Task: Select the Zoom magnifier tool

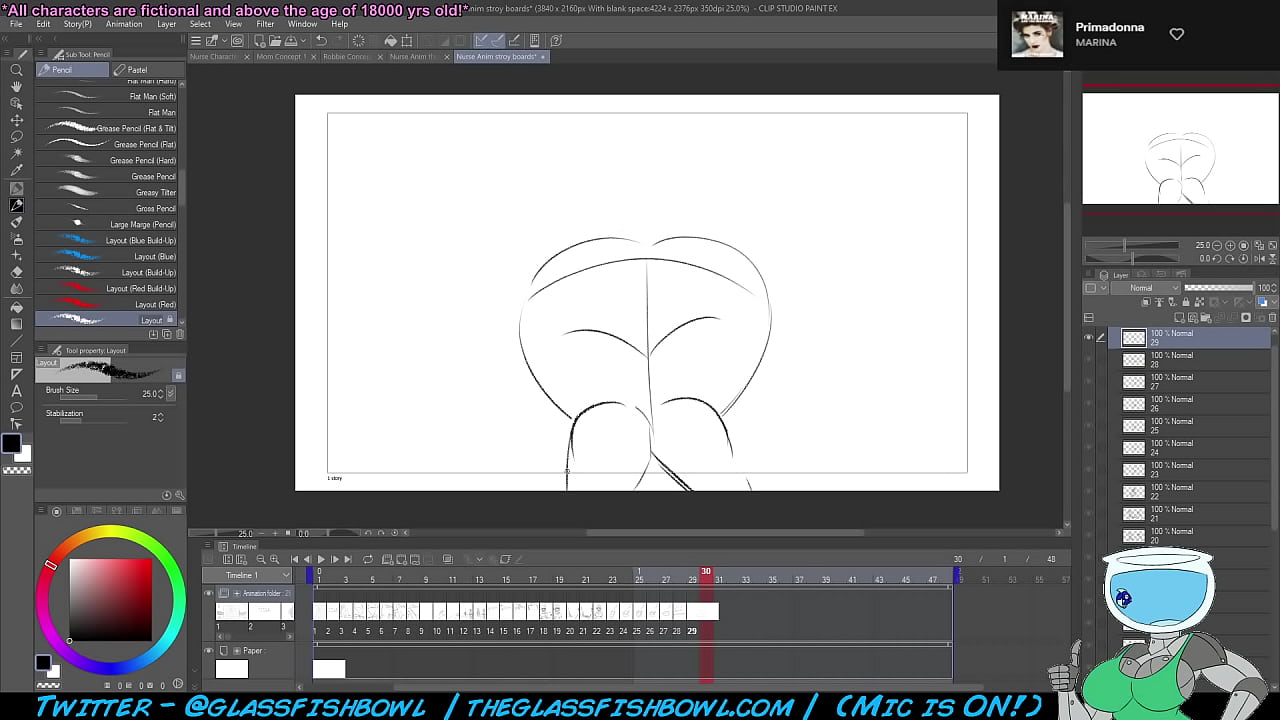Action: click(x=16, y=70)
